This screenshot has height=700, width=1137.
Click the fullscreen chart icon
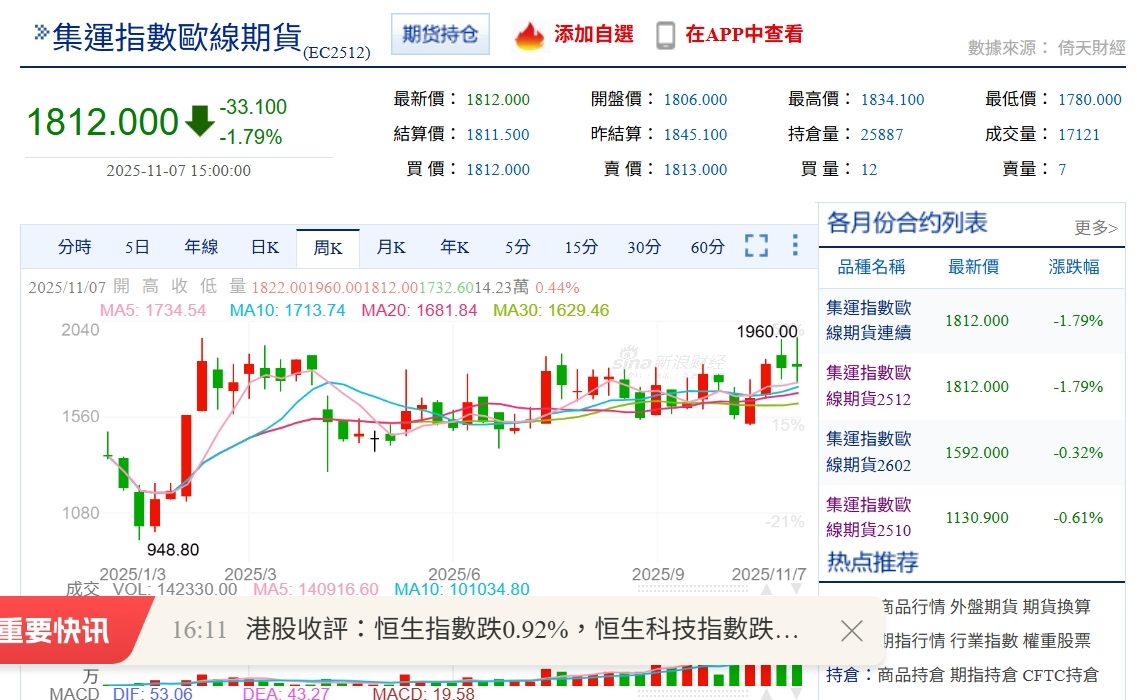756,246
